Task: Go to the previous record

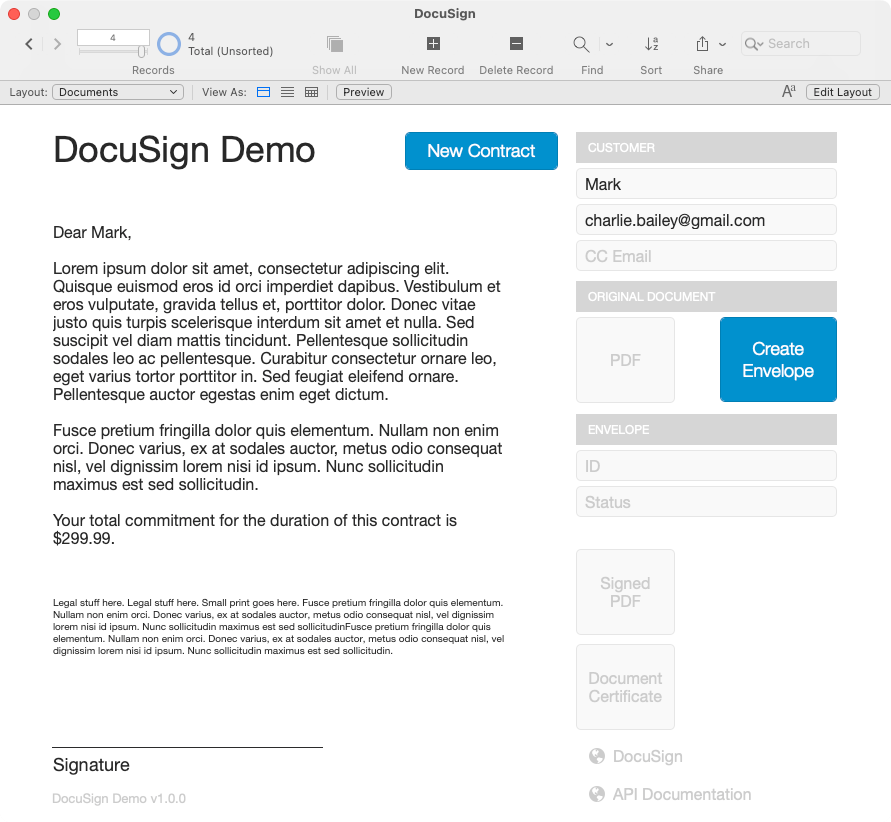Action: coord(28,44)
